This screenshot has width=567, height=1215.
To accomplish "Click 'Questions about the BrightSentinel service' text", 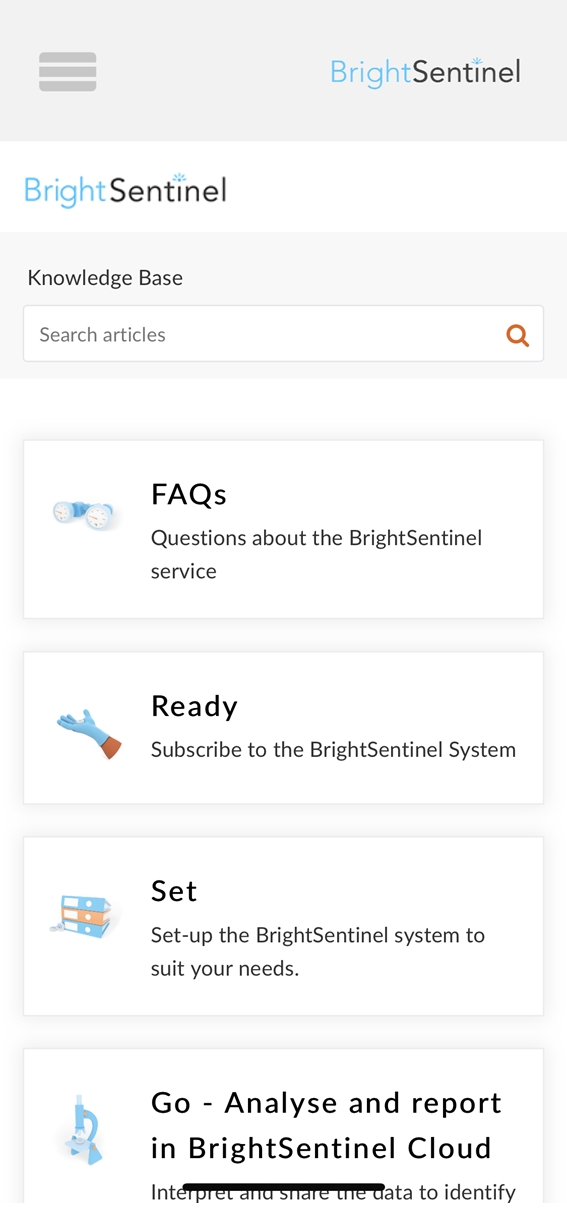I will [316, 555].
